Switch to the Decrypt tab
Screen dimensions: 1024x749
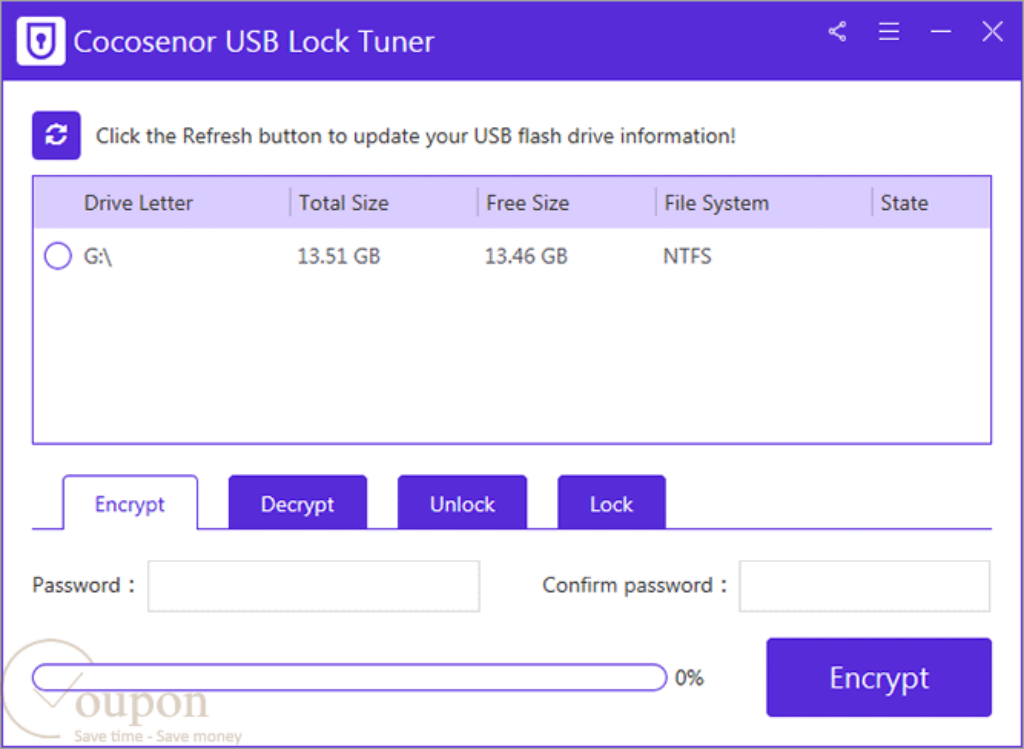[x=298, y=502]
